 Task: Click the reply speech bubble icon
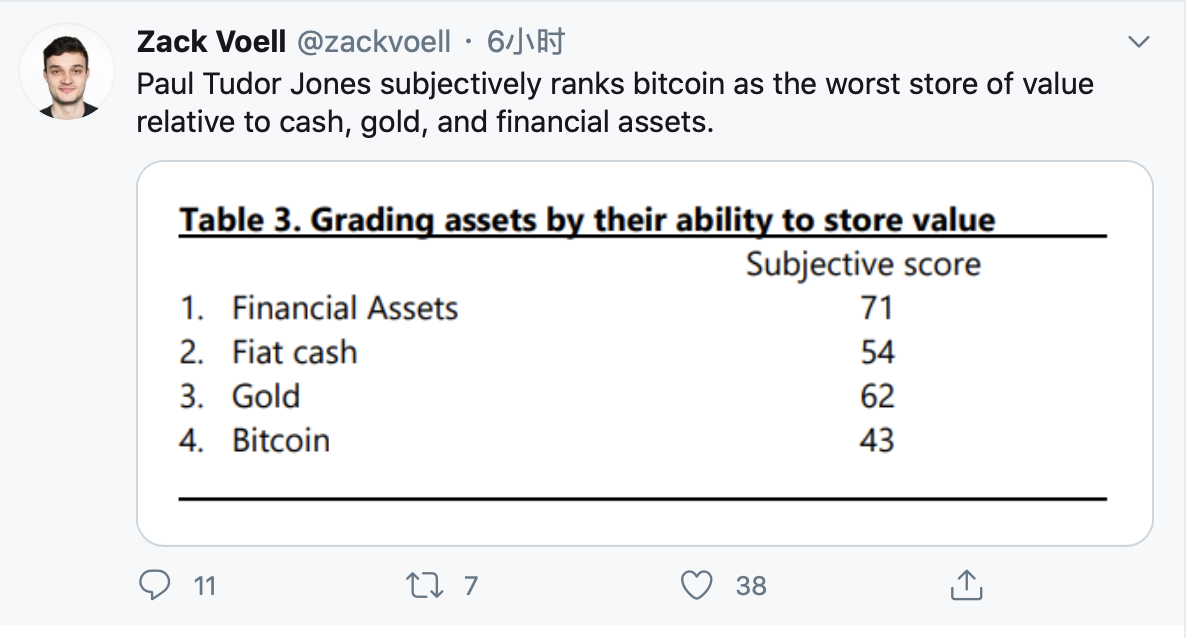point(155,585)
